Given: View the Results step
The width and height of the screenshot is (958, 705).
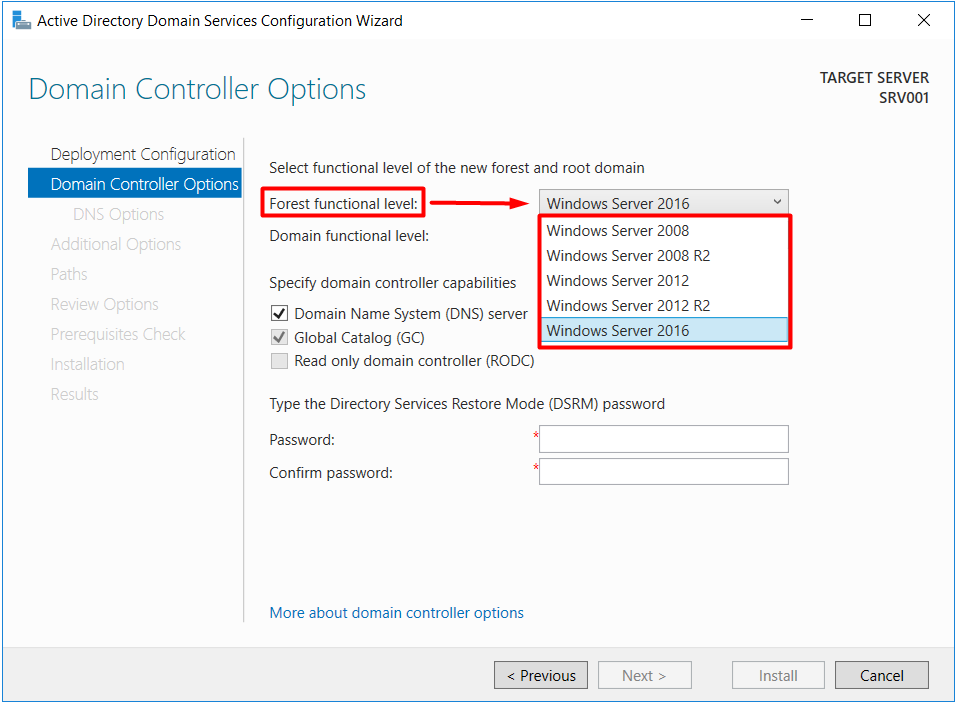Looking at the screenshot, I should tap(75, 394).
